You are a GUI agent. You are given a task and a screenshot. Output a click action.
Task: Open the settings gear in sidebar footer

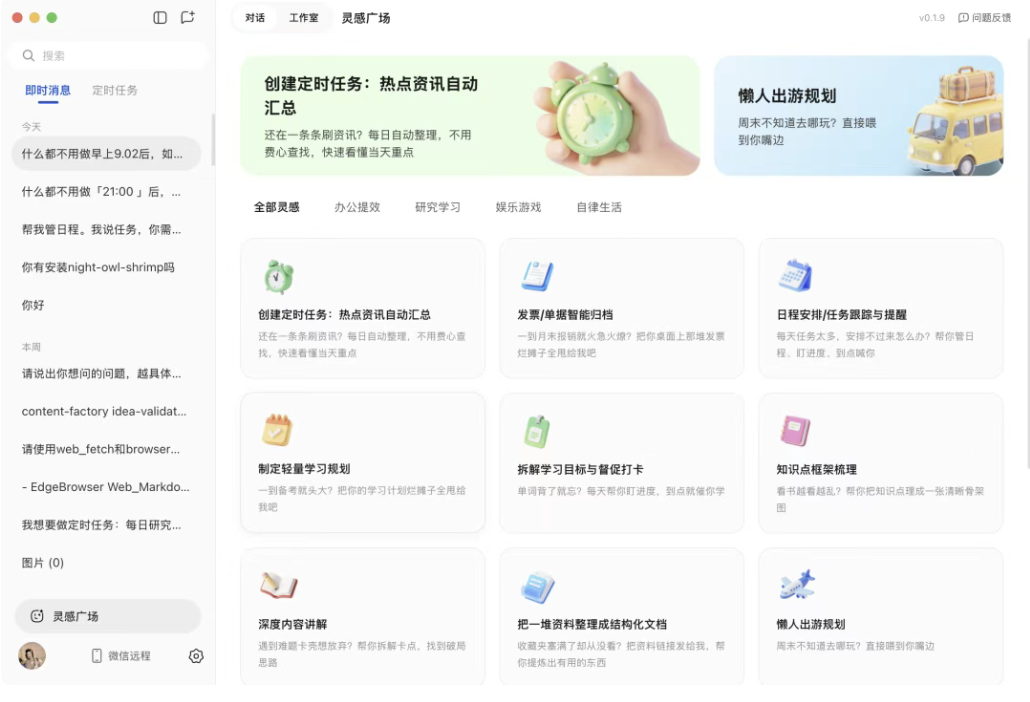pyautogui.click(x=196, y=656)
